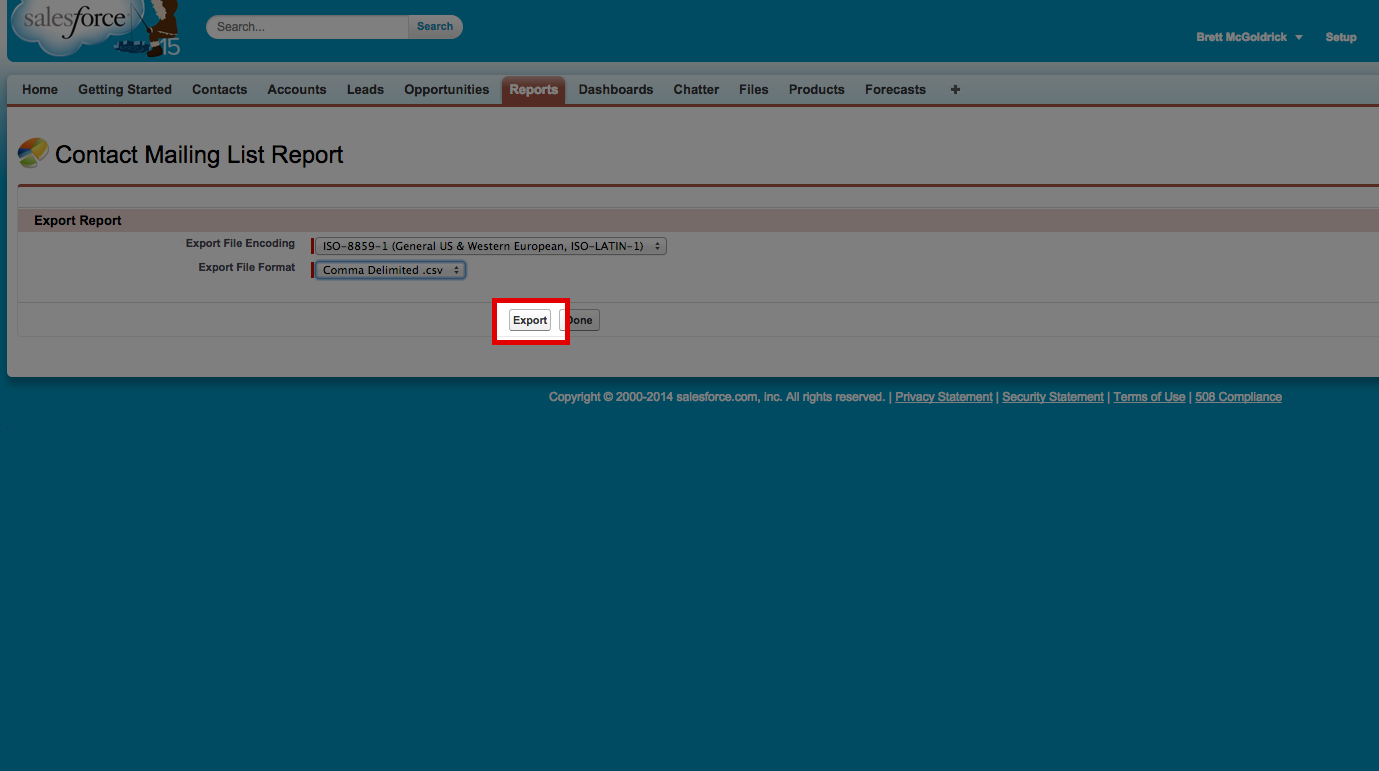
Task: Open the Security Statement link
Action: (1053, 397)
